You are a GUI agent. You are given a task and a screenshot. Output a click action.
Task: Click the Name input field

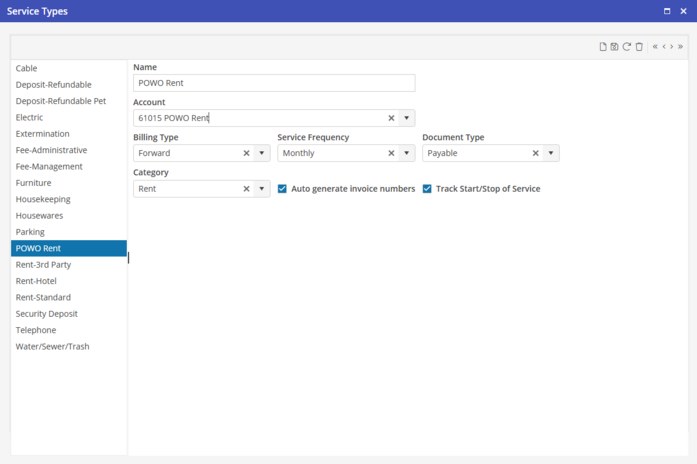click(x=273, y=83)
